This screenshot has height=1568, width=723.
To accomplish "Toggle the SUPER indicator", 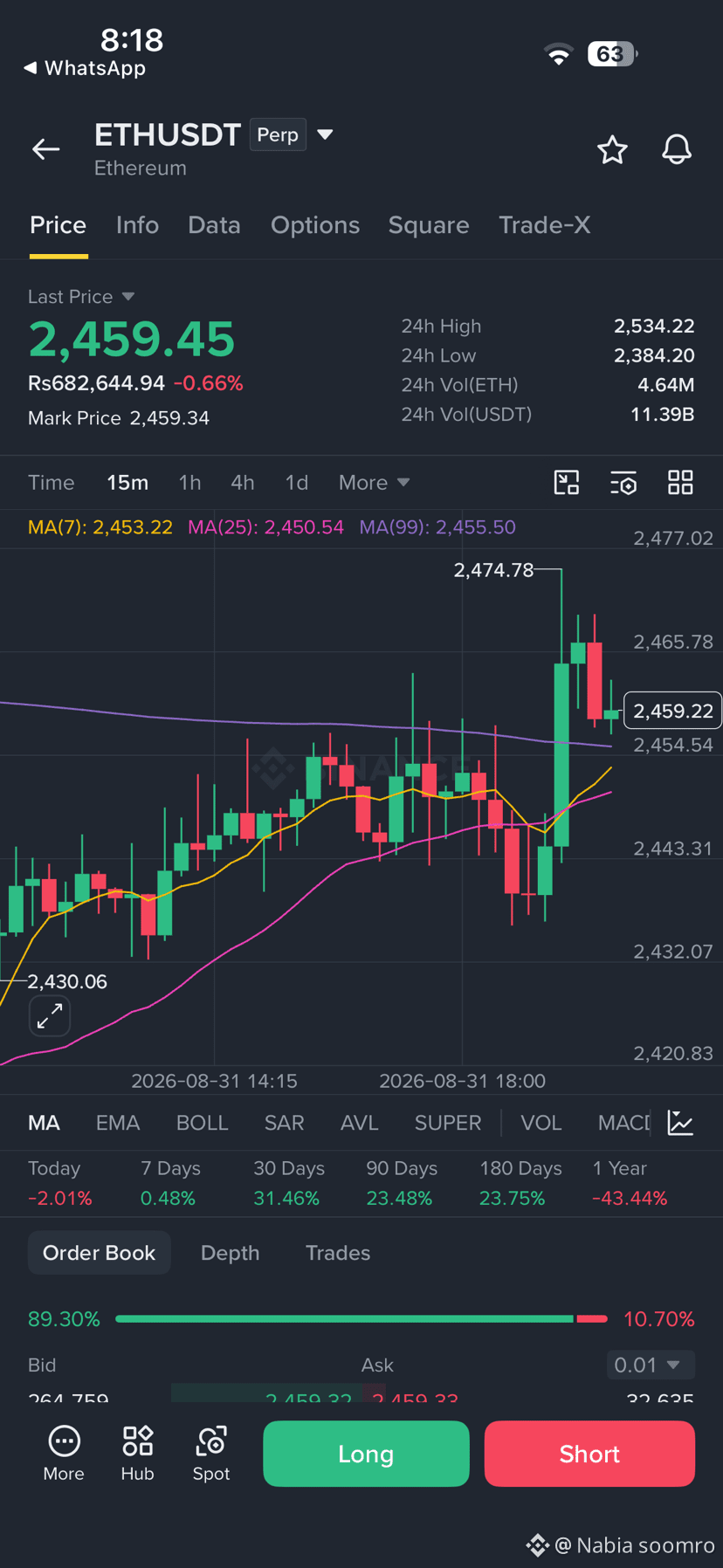I will pos(448,1123).
